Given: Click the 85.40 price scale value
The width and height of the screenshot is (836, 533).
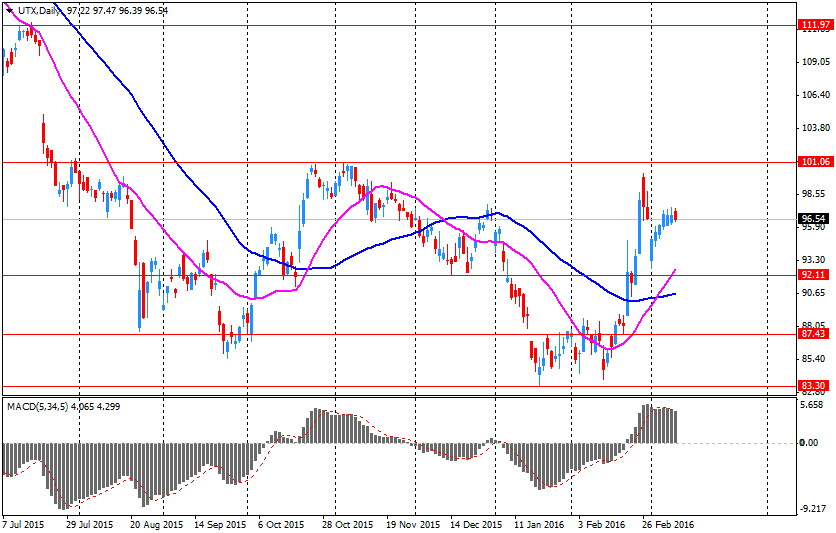Looking at the screenshot, I should 814,359.
